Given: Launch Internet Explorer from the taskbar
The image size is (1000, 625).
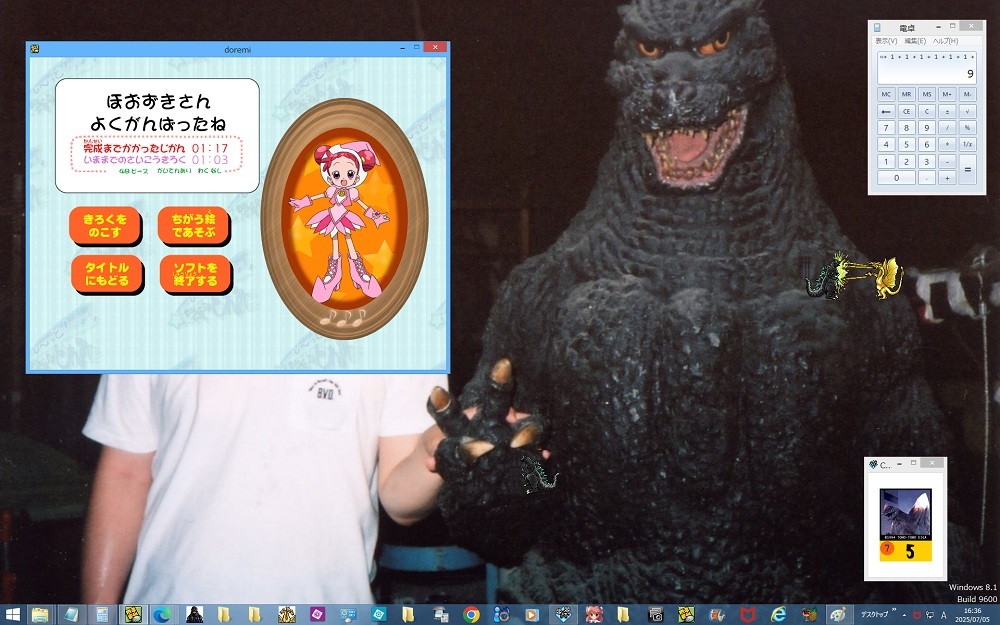Looking at the screenshot, I should [x=778, y=615].
